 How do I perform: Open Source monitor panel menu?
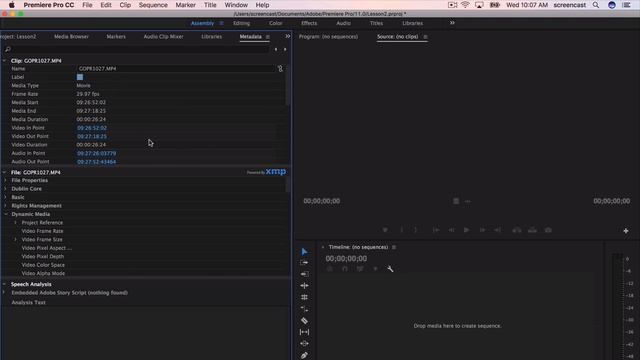pos(425,37)
